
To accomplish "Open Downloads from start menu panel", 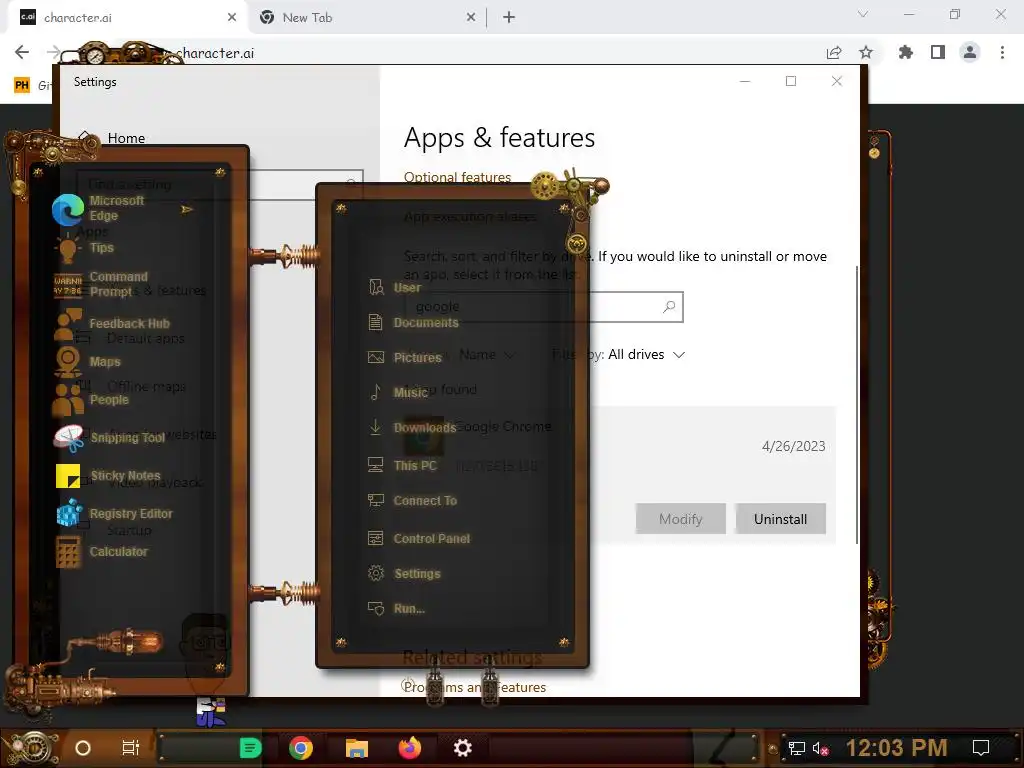I will [411, 428].
